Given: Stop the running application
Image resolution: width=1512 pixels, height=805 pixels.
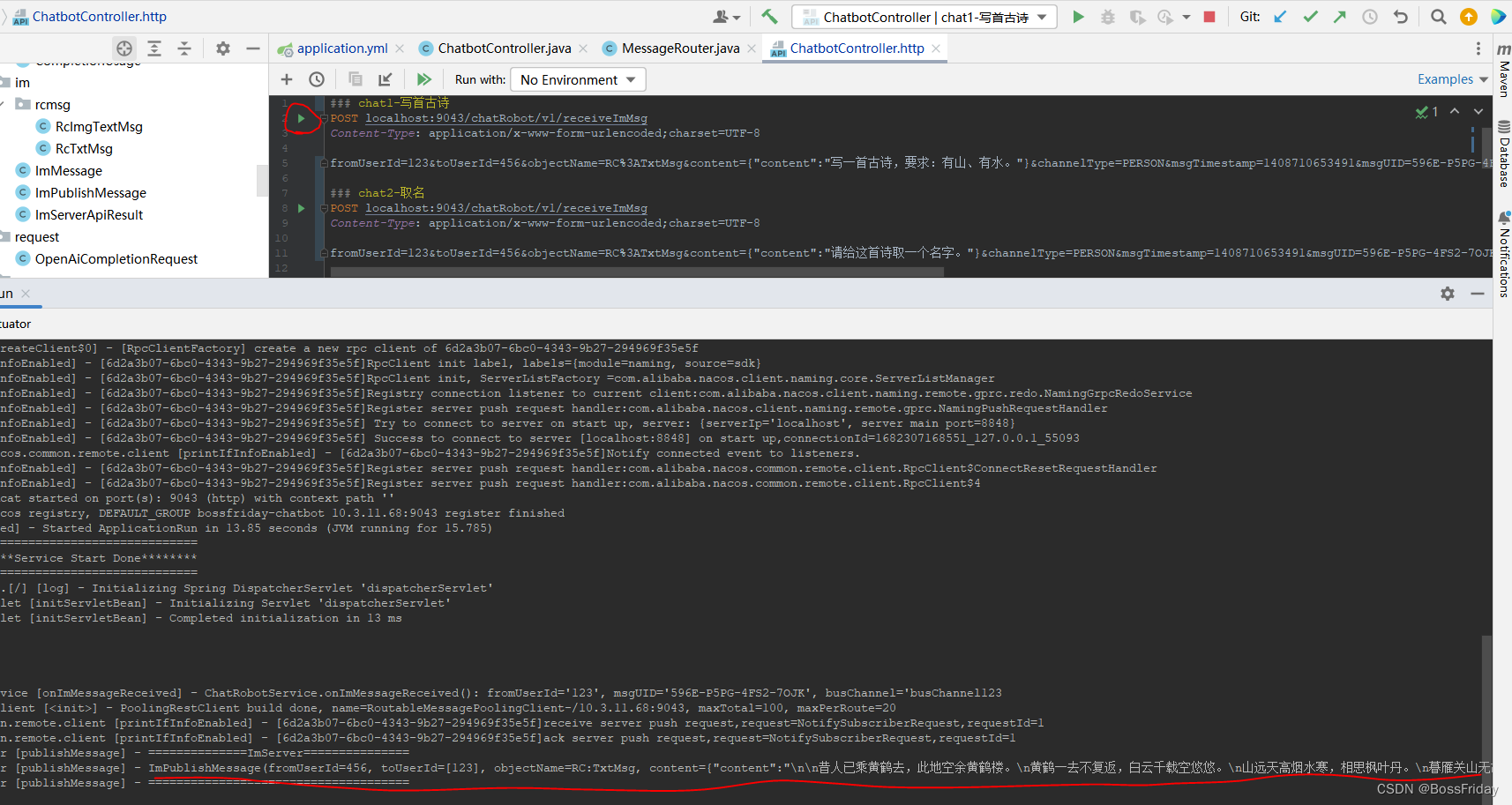Looking at the screenshot, I should [x=1209, y=17].
